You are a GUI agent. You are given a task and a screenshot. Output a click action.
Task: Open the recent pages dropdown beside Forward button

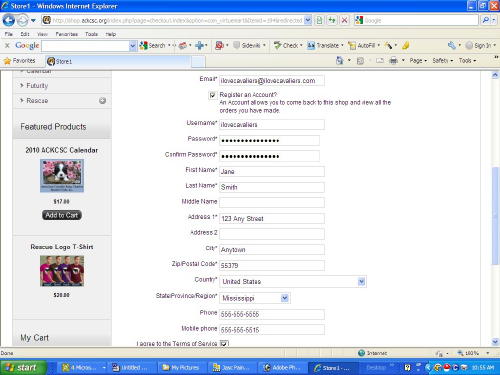33,21
